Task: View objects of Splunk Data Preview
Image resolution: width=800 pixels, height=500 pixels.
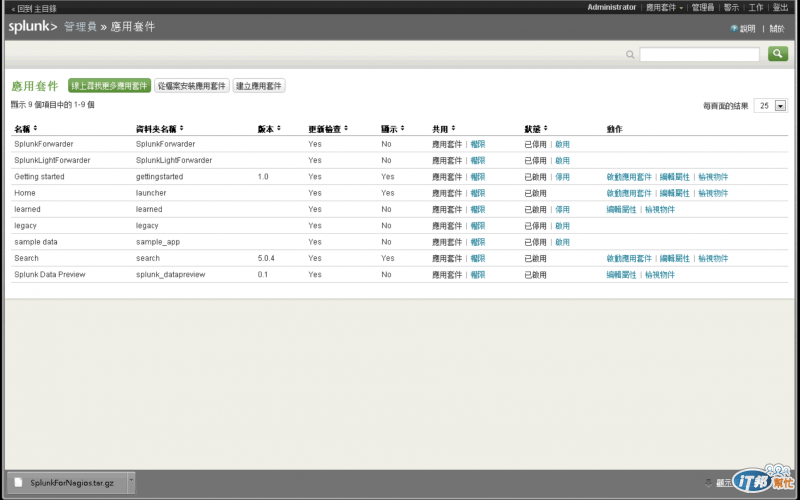Action: coord(660,275)
